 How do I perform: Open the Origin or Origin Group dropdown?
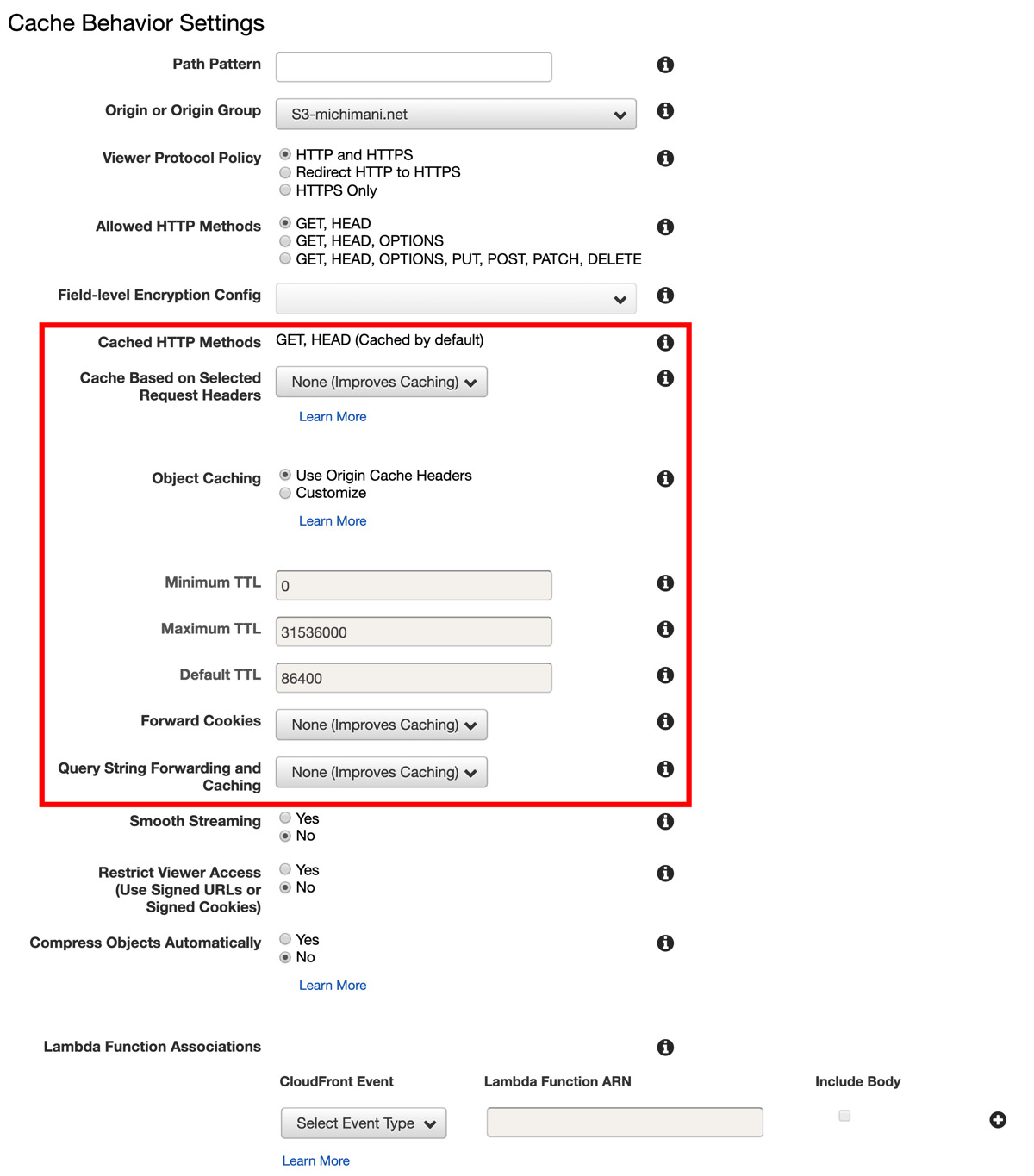point(455,114)
